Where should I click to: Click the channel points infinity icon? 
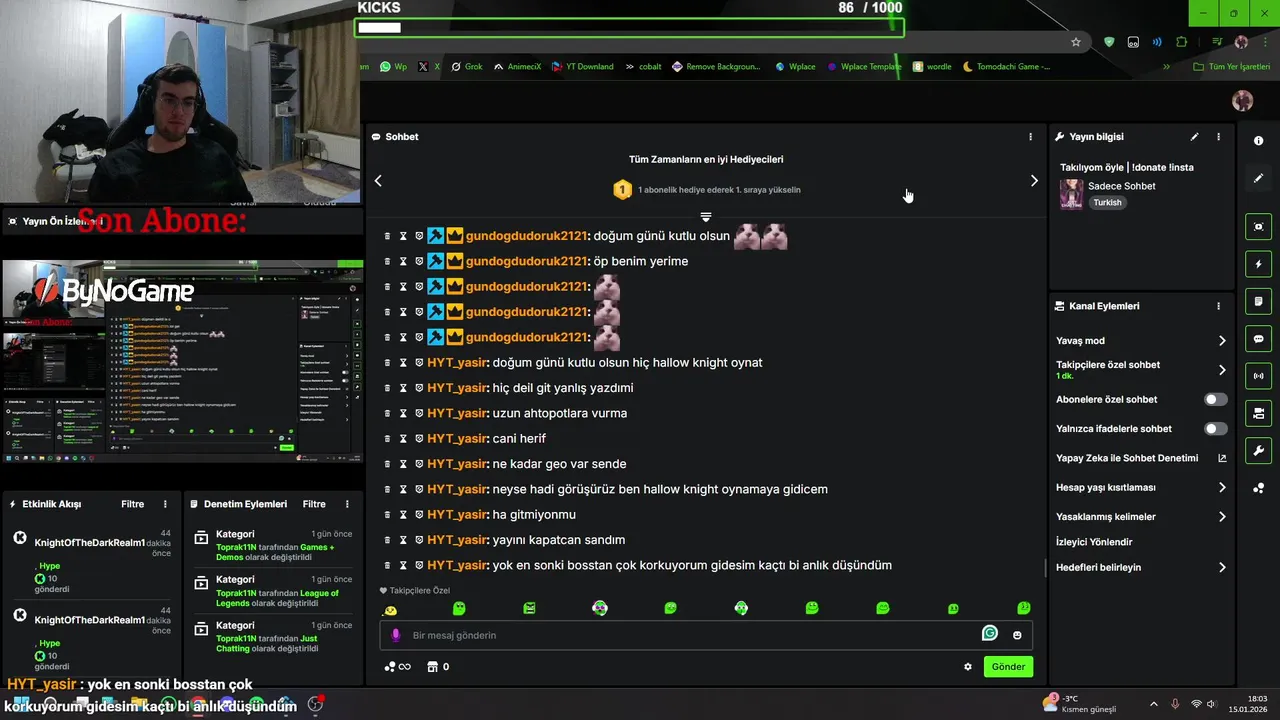397,667
